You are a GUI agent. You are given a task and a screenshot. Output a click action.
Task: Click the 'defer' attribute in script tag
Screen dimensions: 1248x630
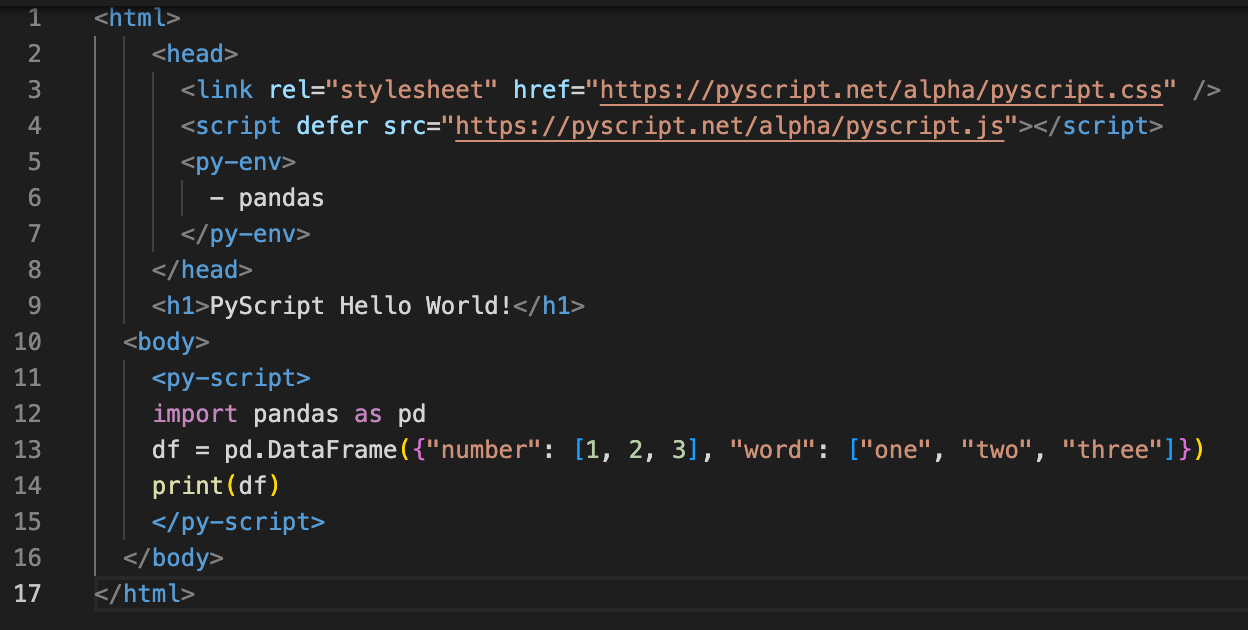[x=333, y=126]
